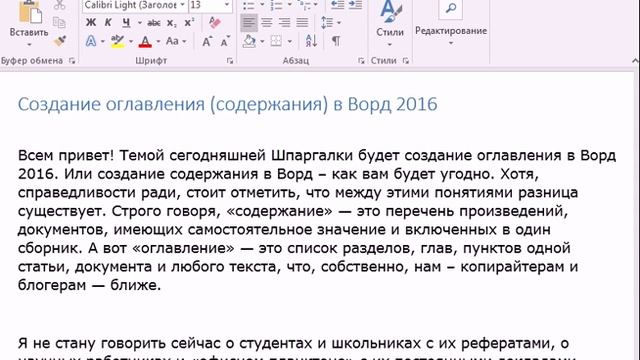Expand the font size dropdown arrow
Image resolution: width=640 pixels, height=360 pixels.
pyautogui.click(x=227, y=5)
